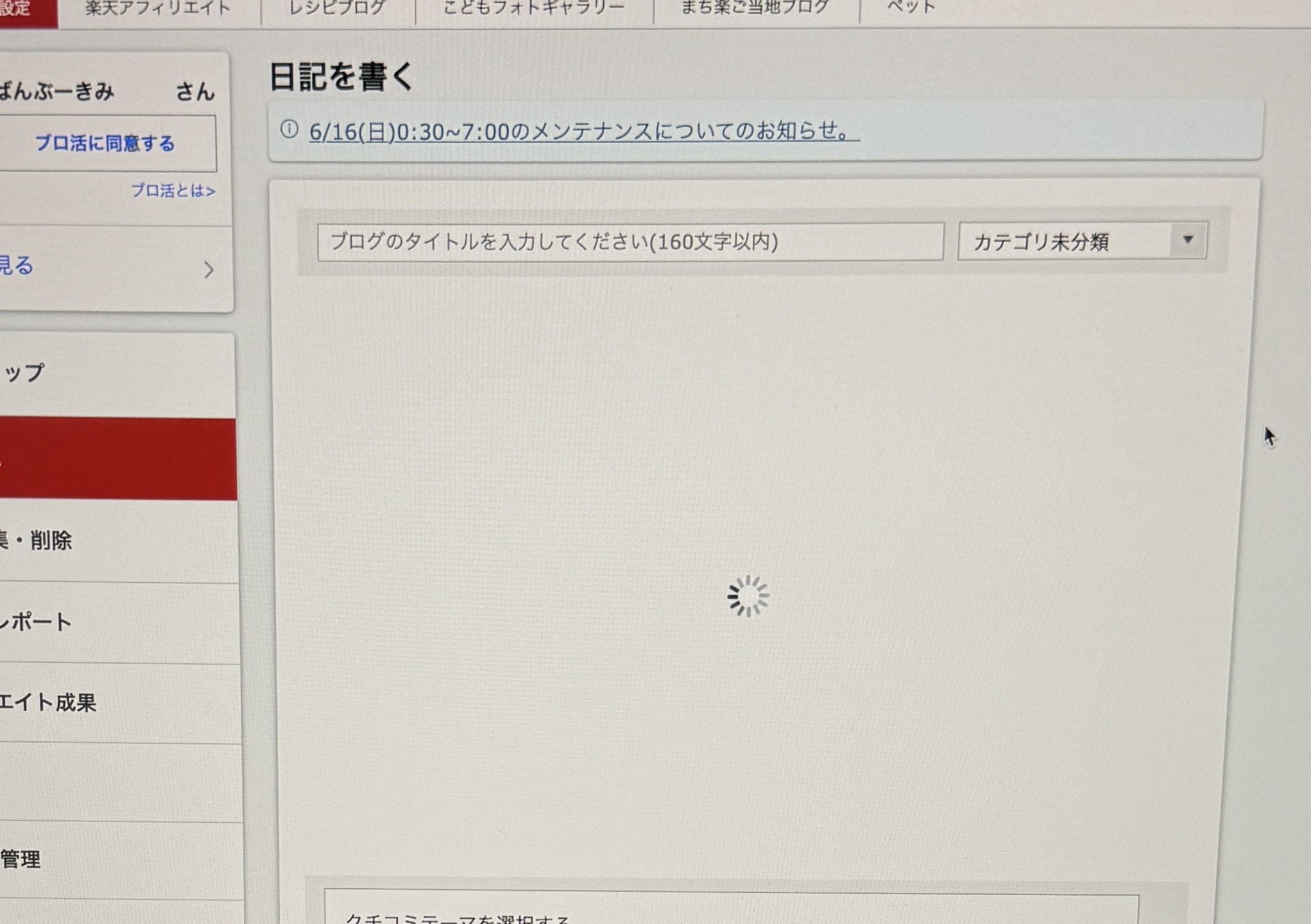Click the loading spinner in editor area
The width and height of the screenshot is (1311, 924).
point(748,596)
